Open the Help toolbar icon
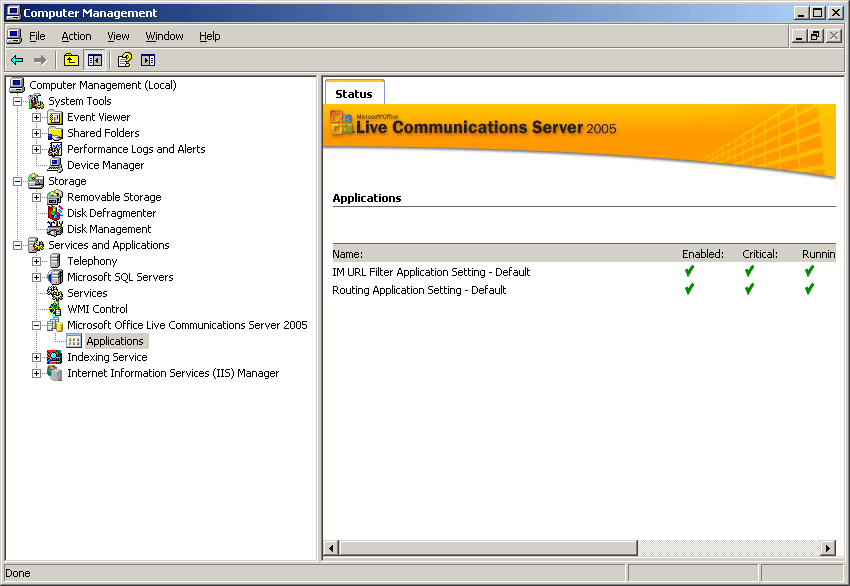The image size is (850, 586). pyautogui.click(x=125, y=60)
